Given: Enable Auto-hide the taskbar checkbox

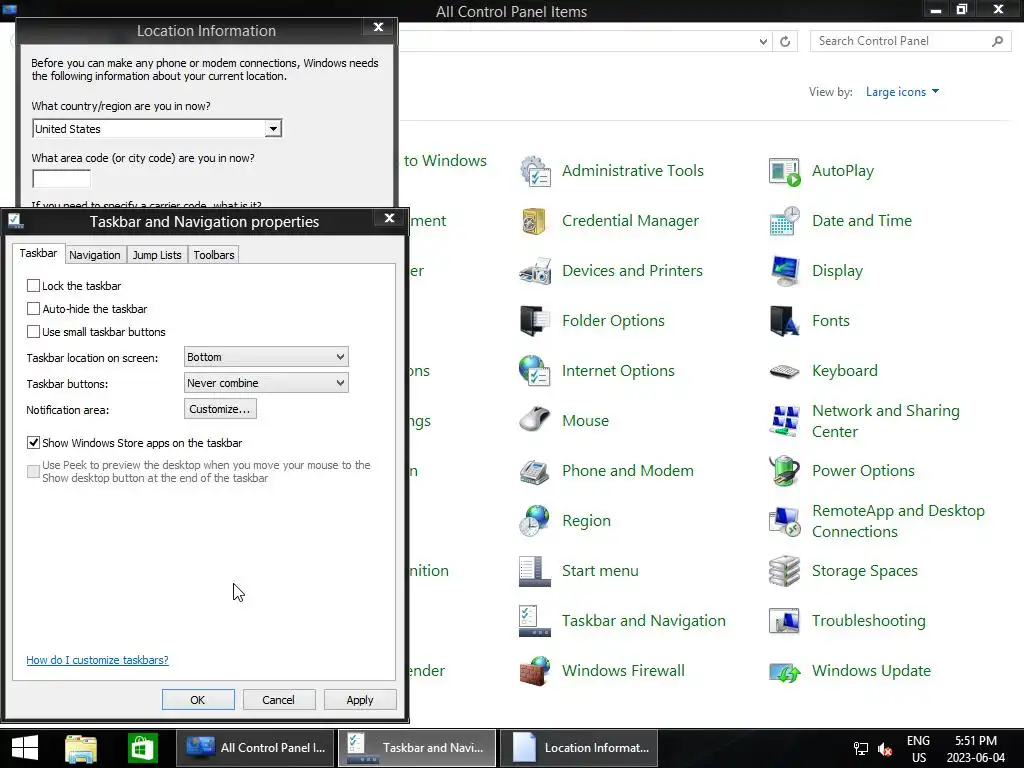Looking at the screenshot, I should (x=33, y=308).
